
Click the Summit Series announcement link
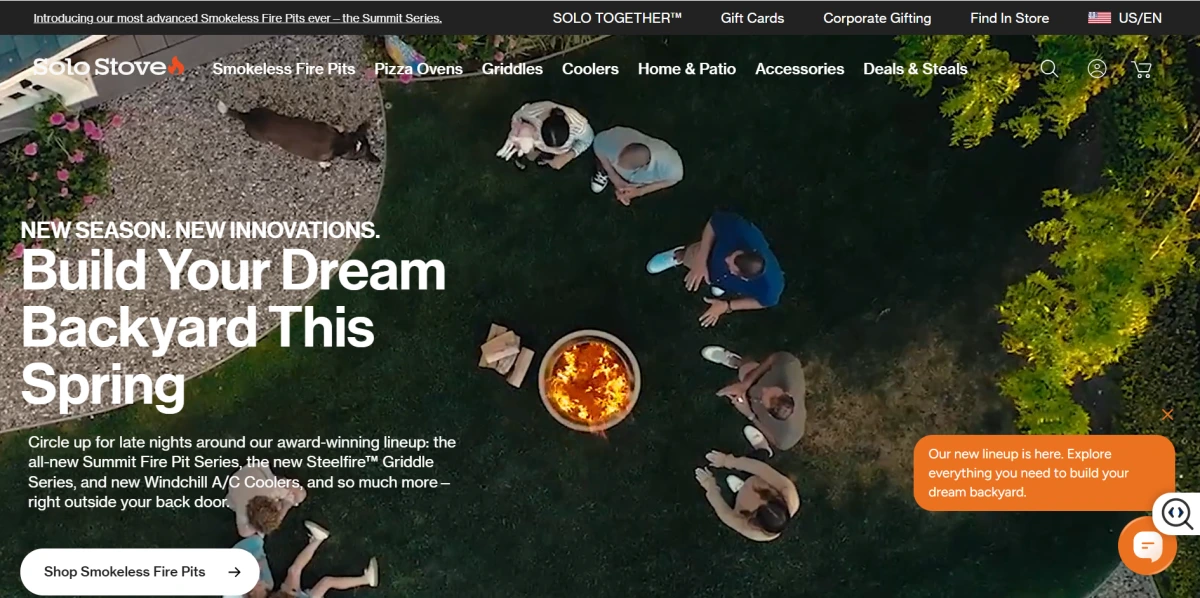(x=237, y=18)
